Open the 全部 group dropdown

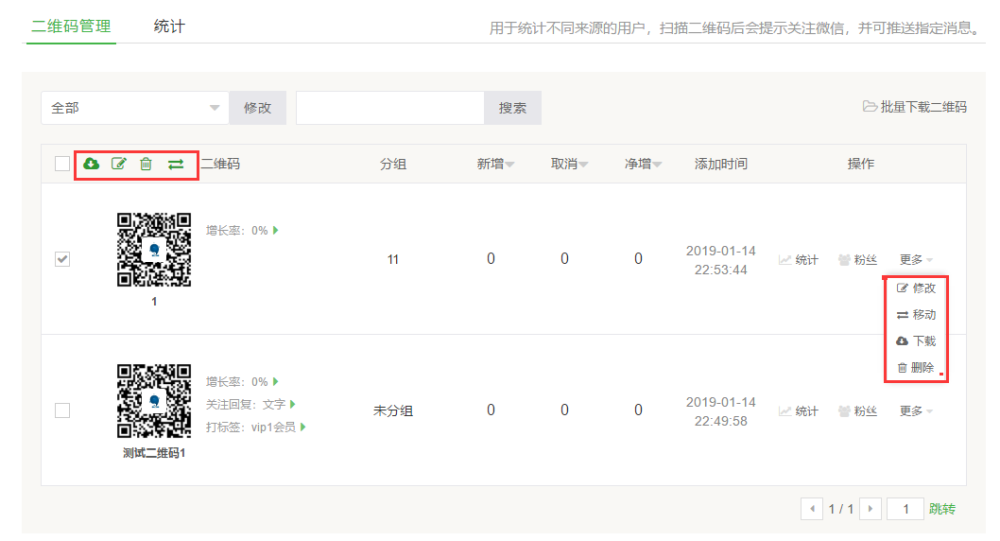pos(135,108)
